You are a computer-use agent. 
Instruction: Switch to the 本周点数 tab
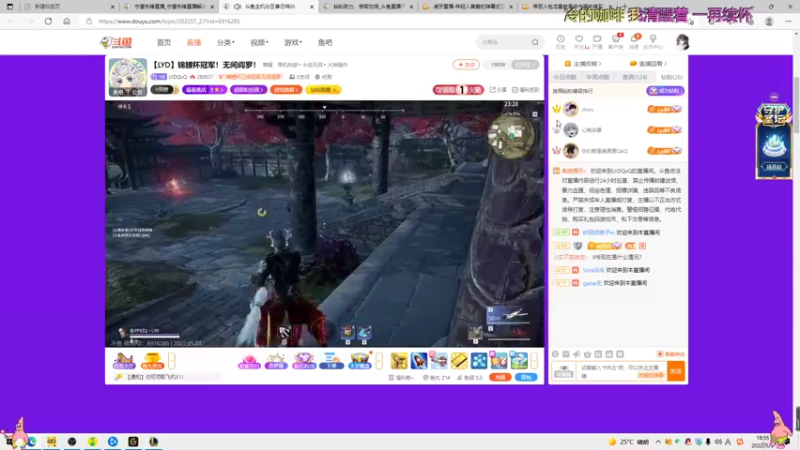click(597, 77)
